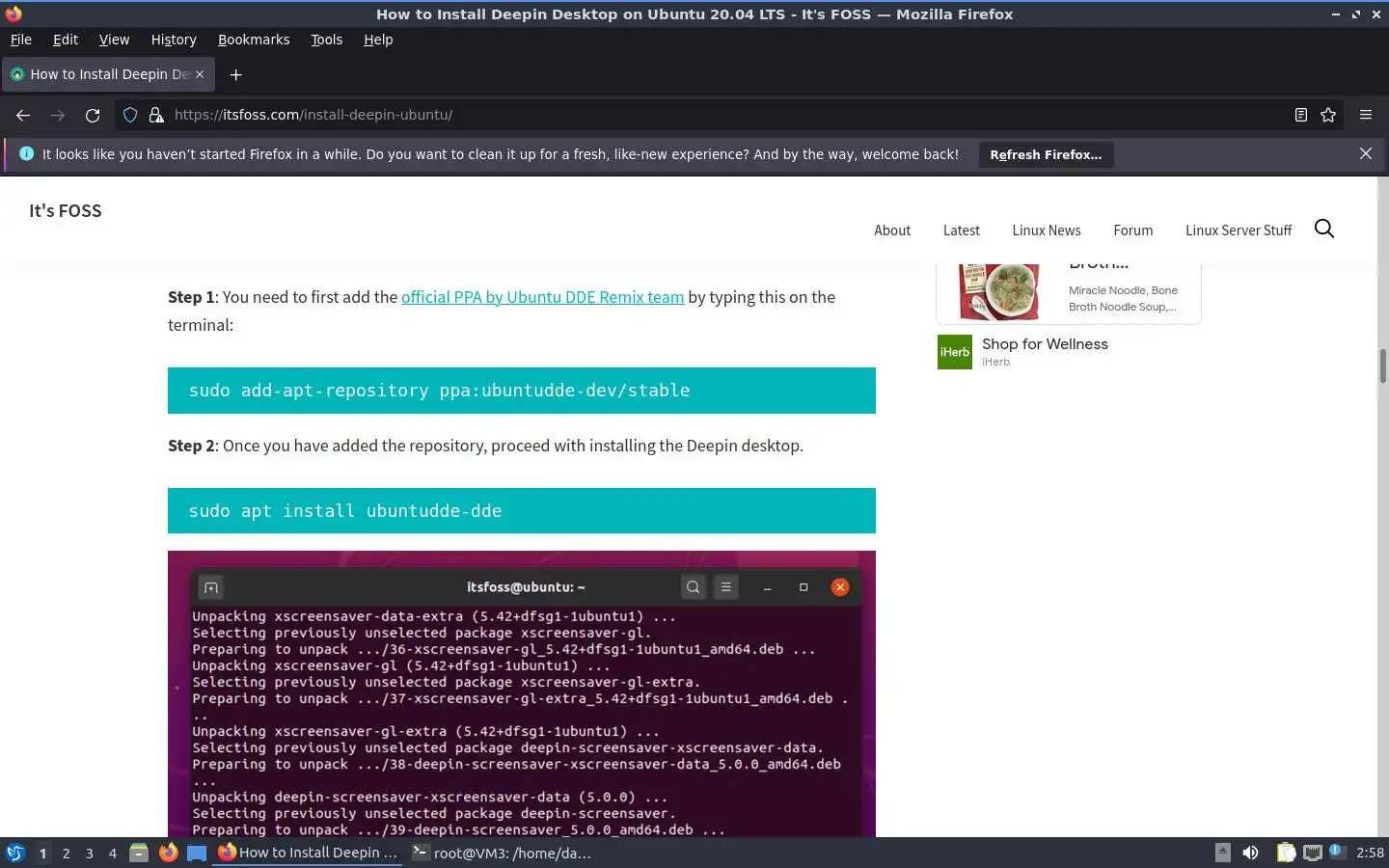Open the It's FOSS home logo link

click(x=66, y=210)
